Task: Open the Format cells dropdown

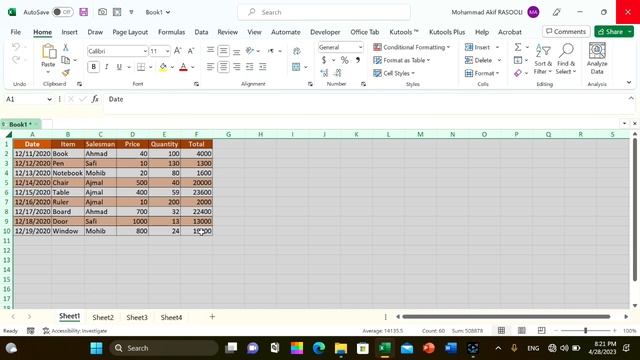Action: (482, 73)
